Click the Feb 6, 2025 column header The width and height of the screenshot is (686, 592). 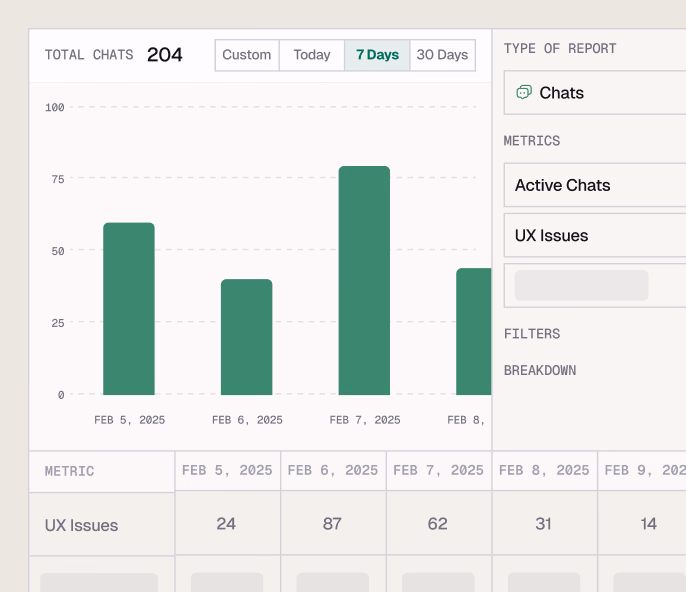[x=332, y=470]
